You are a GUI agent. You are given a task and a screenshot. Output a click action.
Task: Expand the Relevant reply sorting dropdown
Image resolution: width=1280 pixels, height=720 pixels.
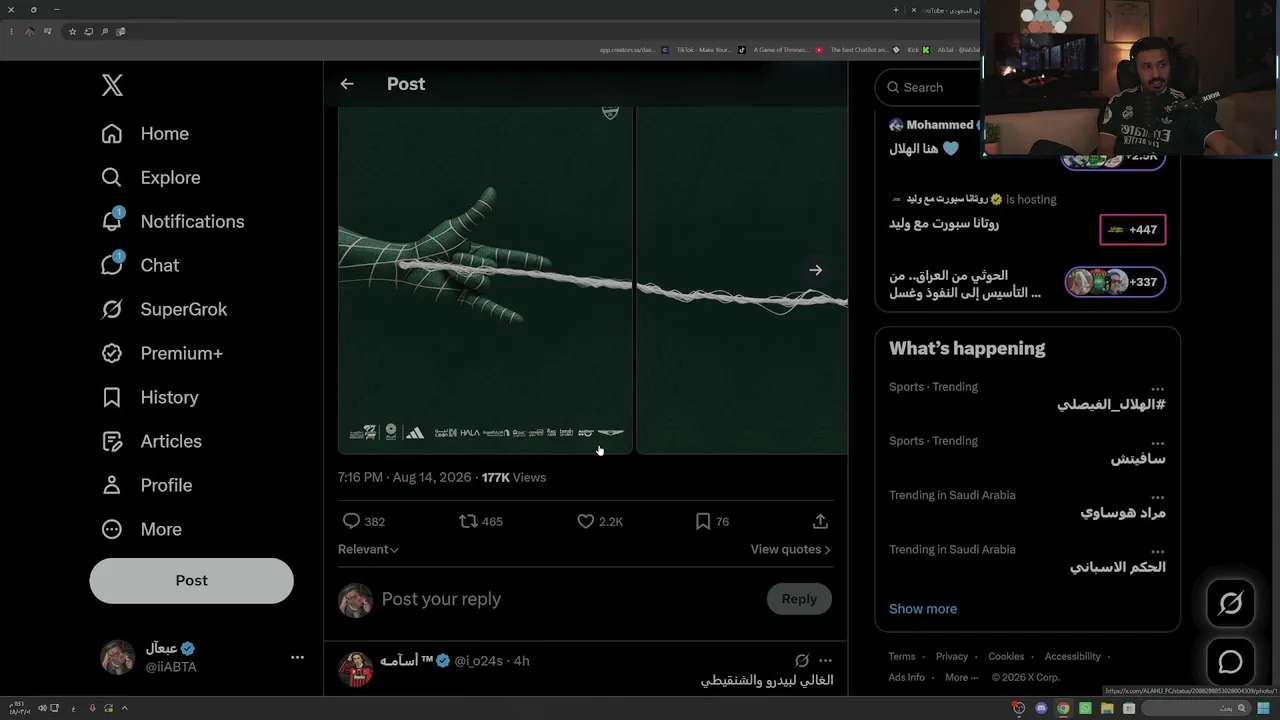pos(368,549)
